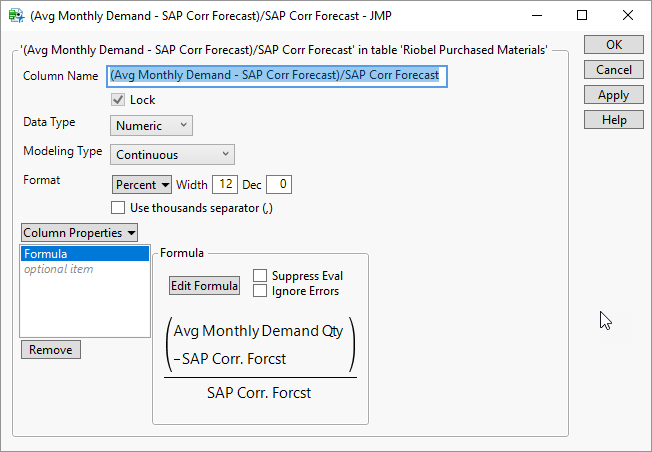
Task: Remove the selected column property
Action: point(50,350)
